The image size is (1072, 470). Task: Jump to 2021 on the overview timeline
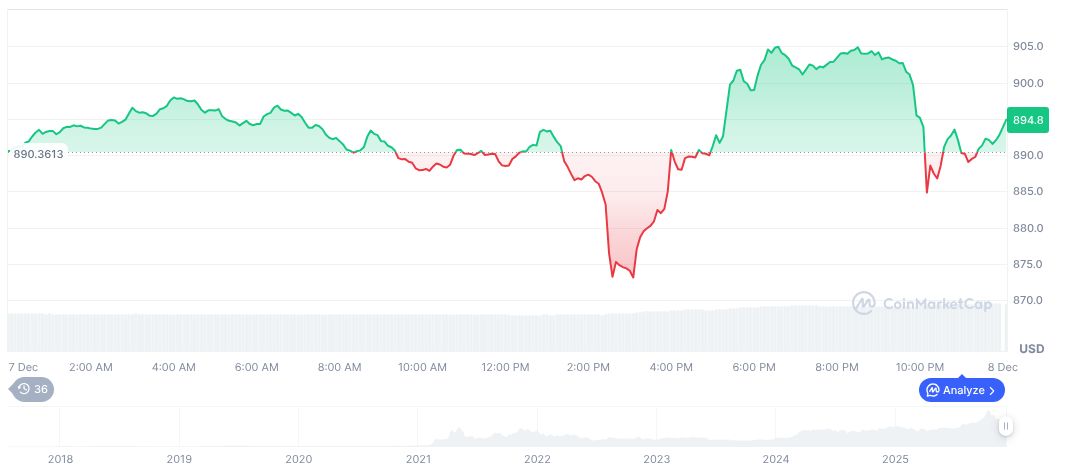(x=418, y=459)
